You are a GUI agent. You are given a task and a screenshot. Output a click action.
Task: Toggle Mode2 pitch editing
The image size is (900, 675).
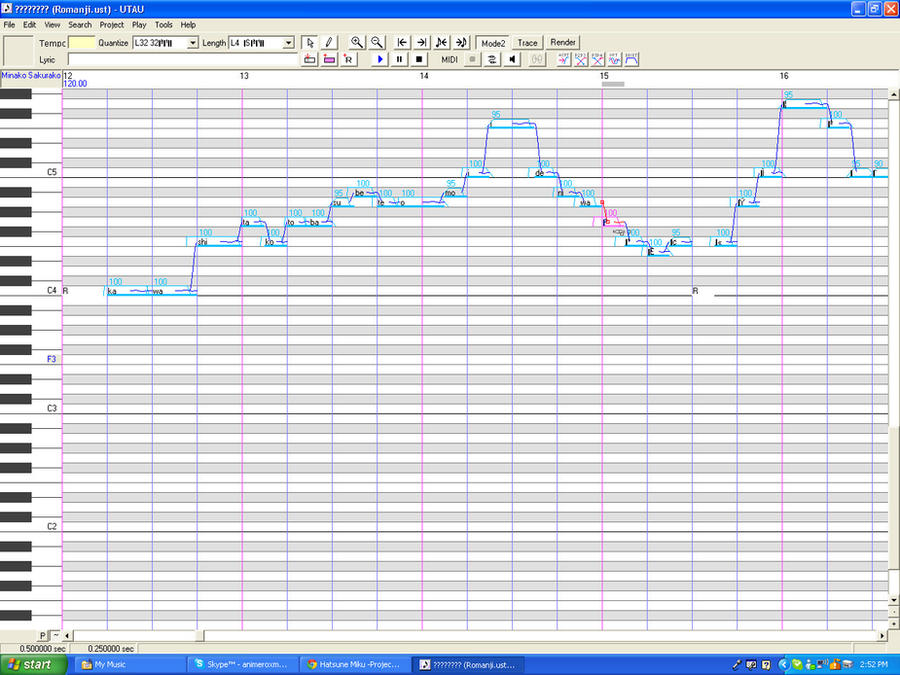click(x=493, y=43)
